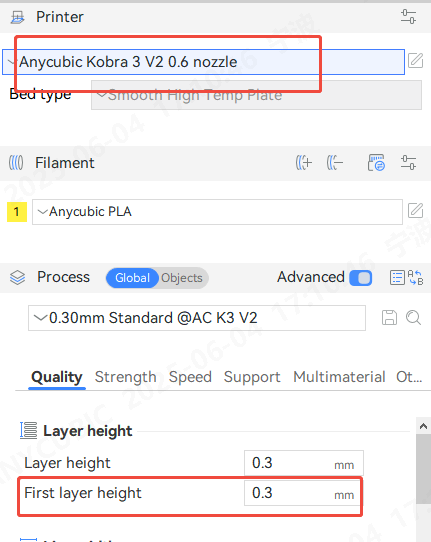Switch to the Strength tab
This screenshot has width=431, height=542.
click(125, 377)
